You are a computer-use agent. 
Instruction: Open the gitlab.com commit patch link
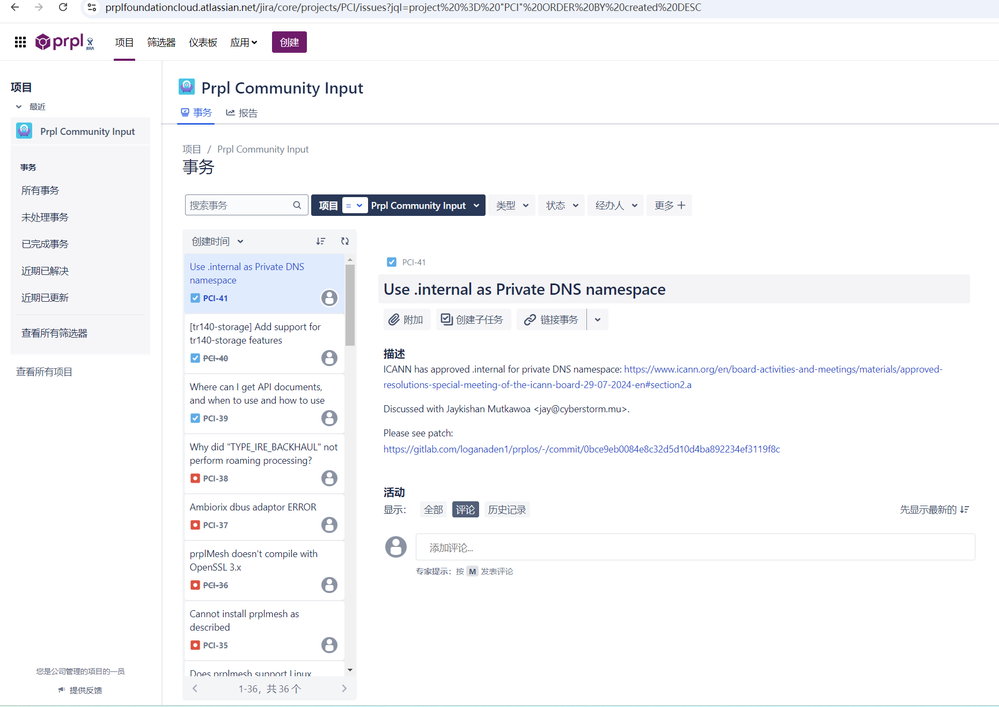[581, 449]
